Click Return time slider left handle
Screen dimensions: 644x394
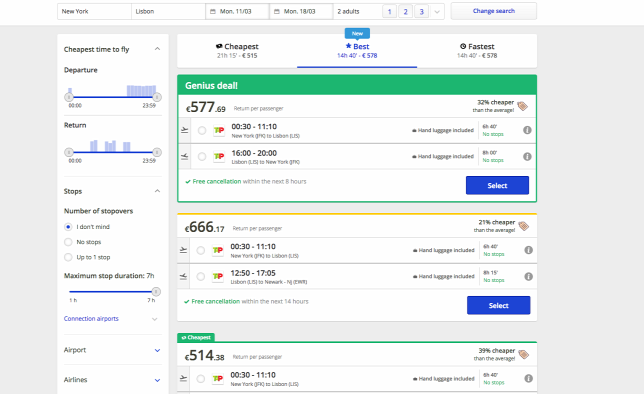[69, 152]
